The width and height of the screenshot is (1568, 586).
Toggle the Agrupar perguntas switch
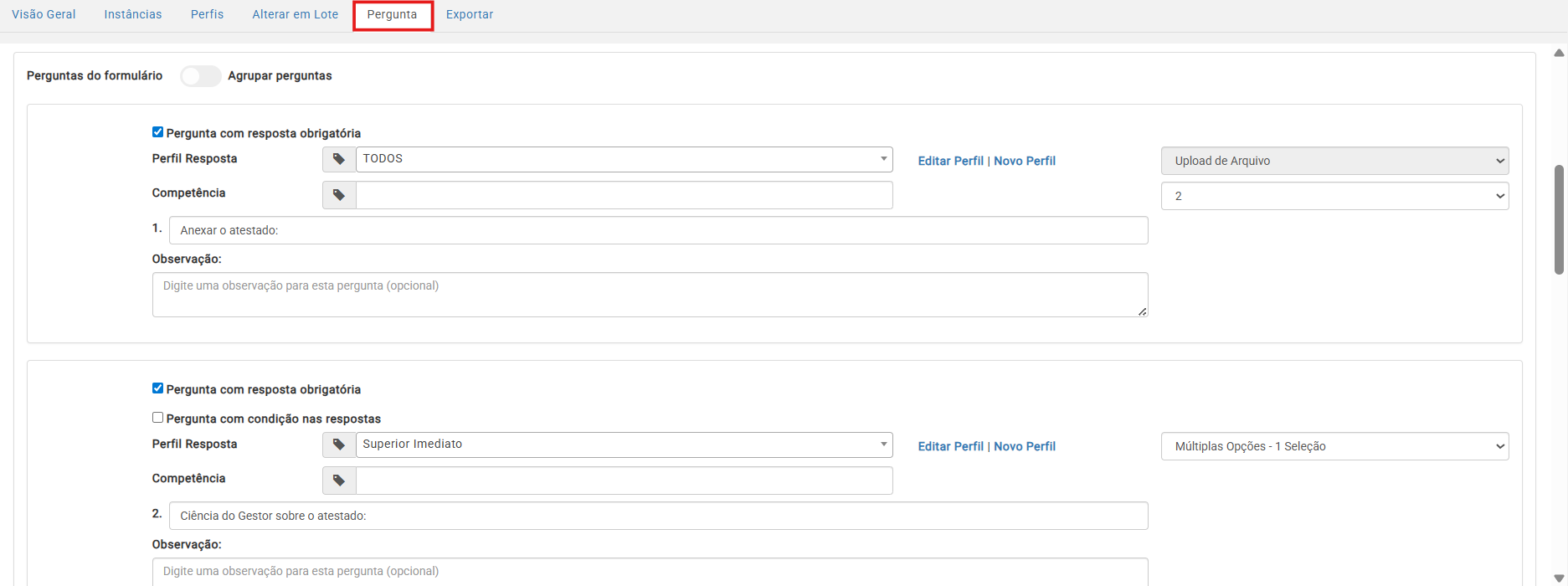click(201, 76)
